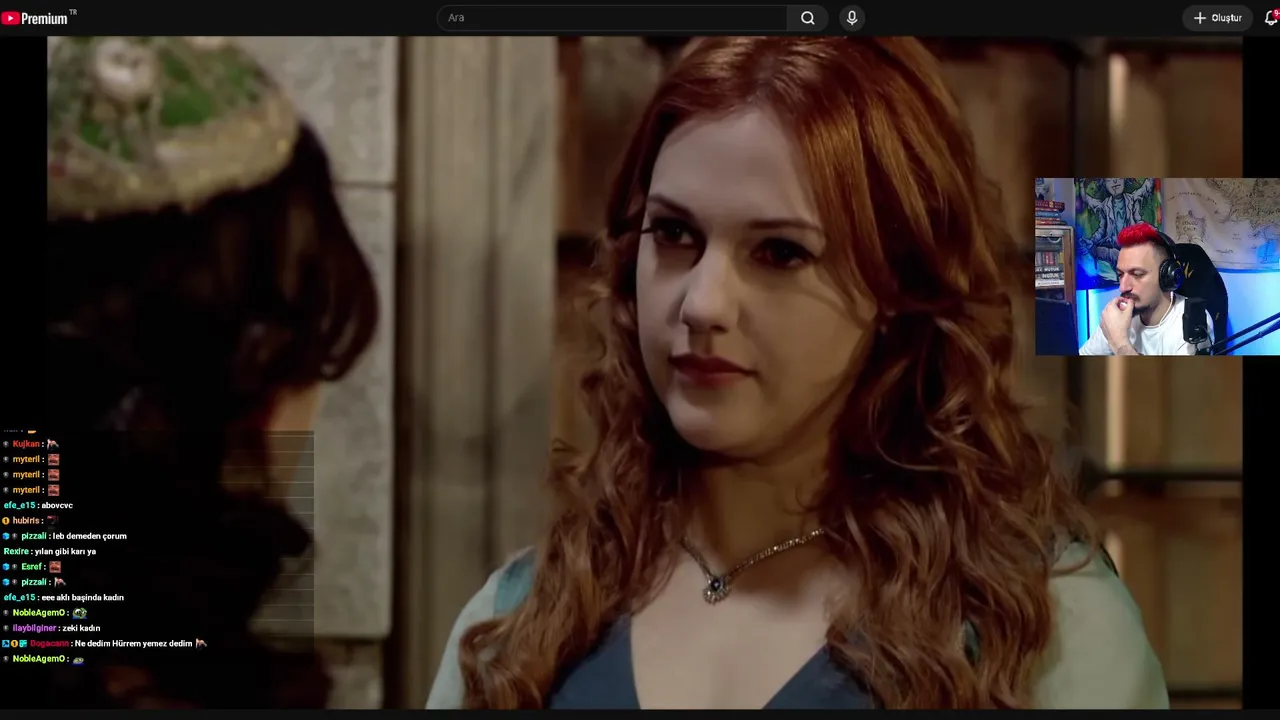Select the Esref chat username
Viewport: 1280px width, 720px height.
[33, 567]
